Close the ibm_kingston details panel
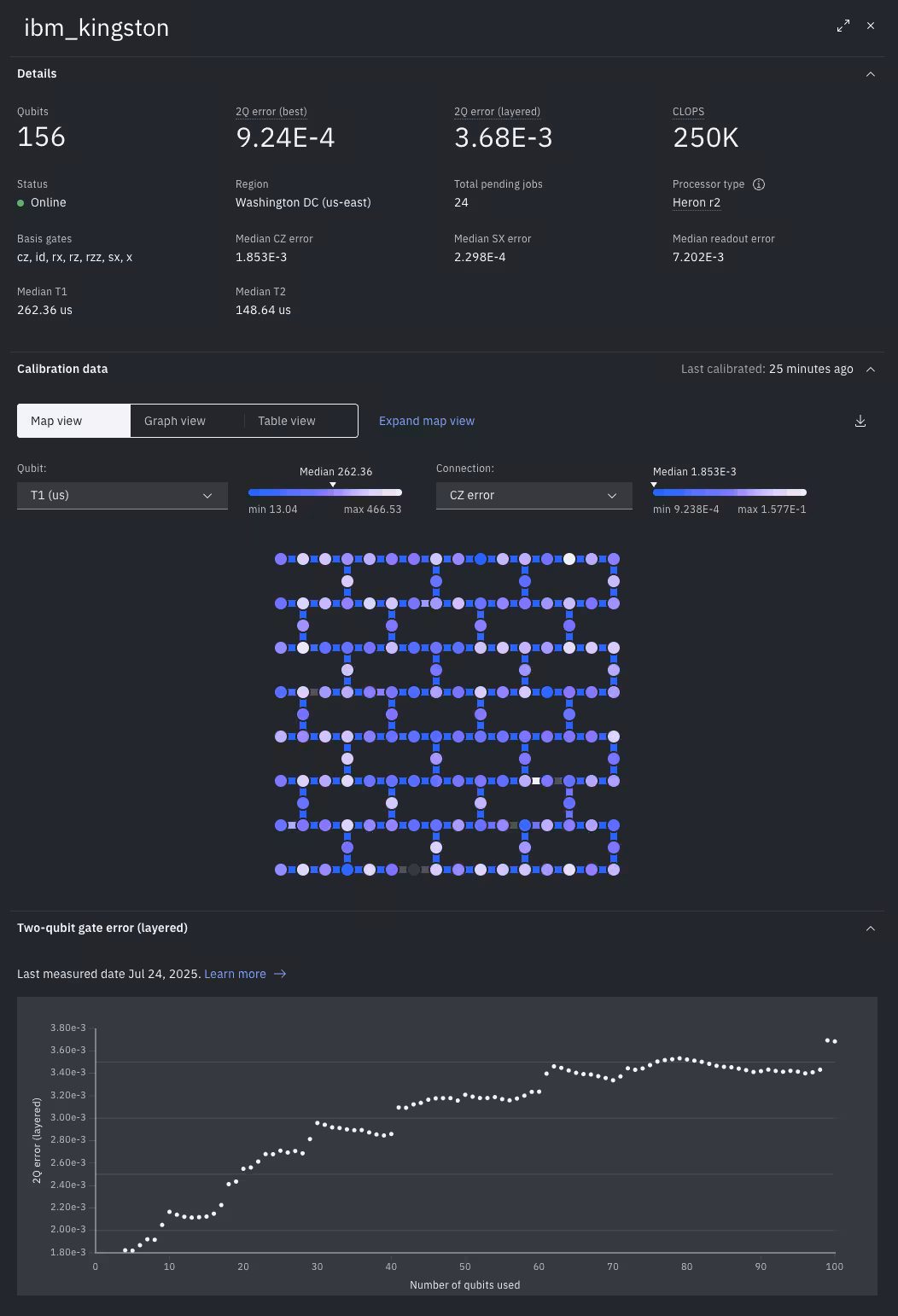Viewport: 898px width, 1316px height. coord(871,26)
